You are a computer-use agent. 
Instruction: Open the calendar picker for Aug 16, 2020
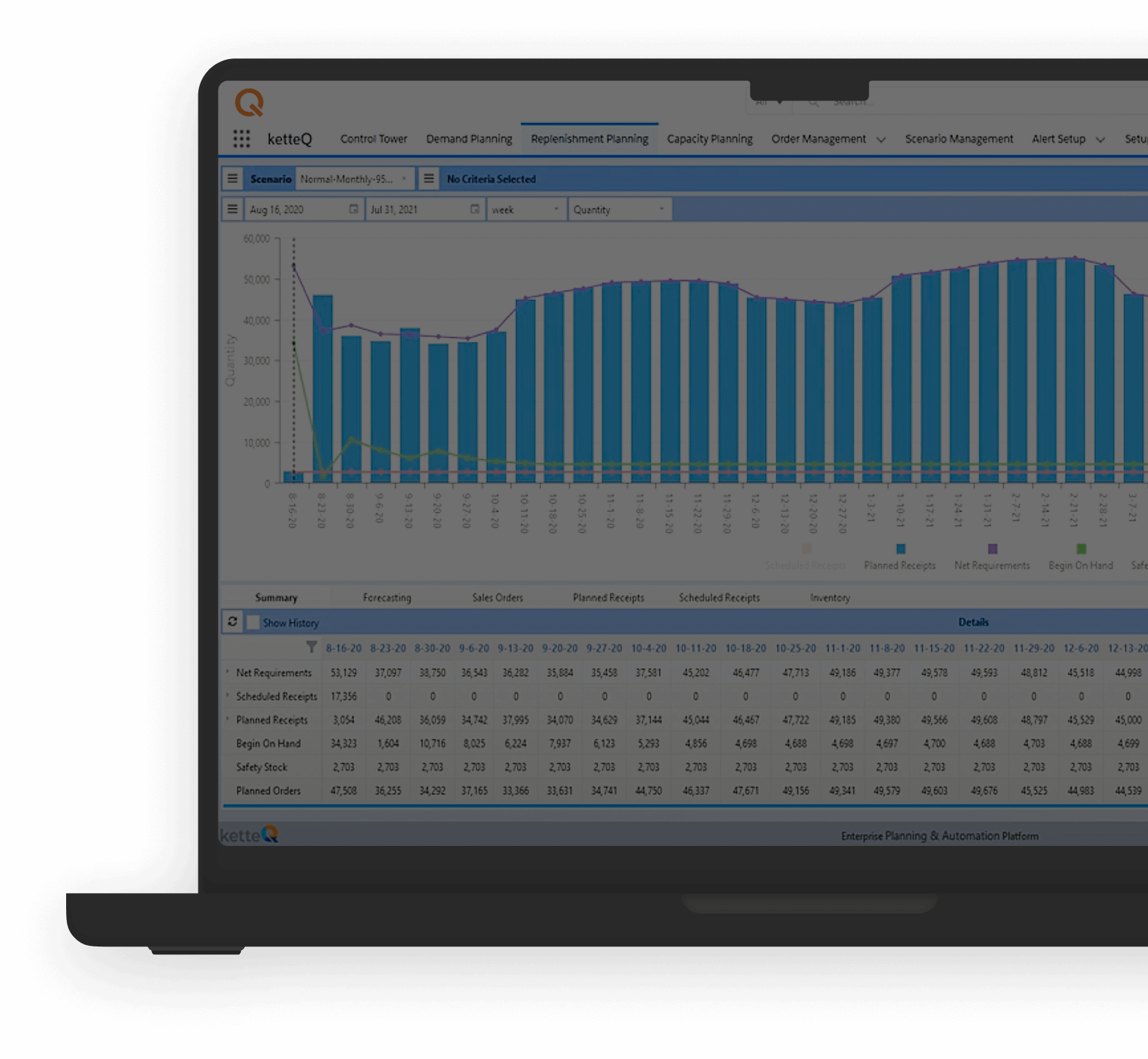(x=354, y=209)
